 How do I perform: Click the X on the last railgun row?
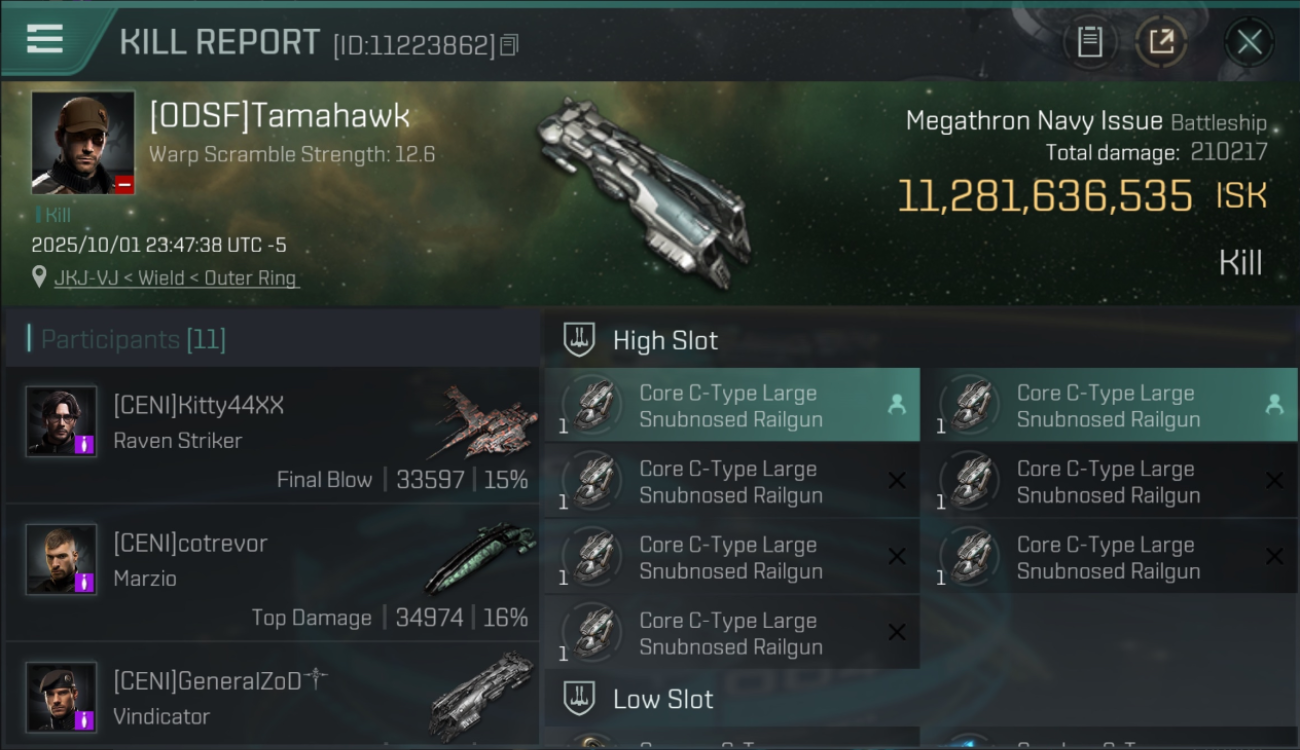coord(897,632)
